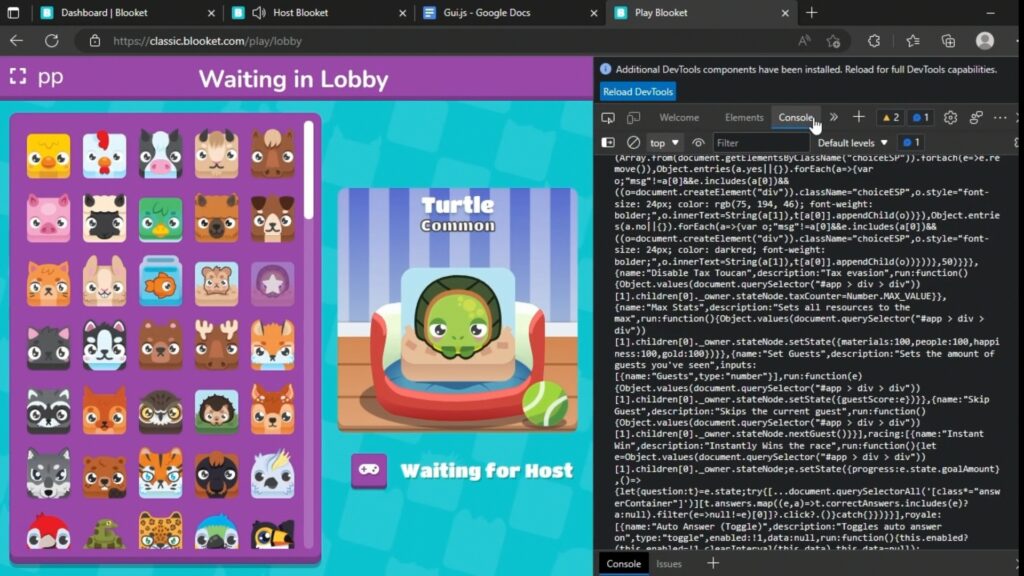Open browser Extensions puzzle icon
1024x576 pixels.
tap(874, 40)
